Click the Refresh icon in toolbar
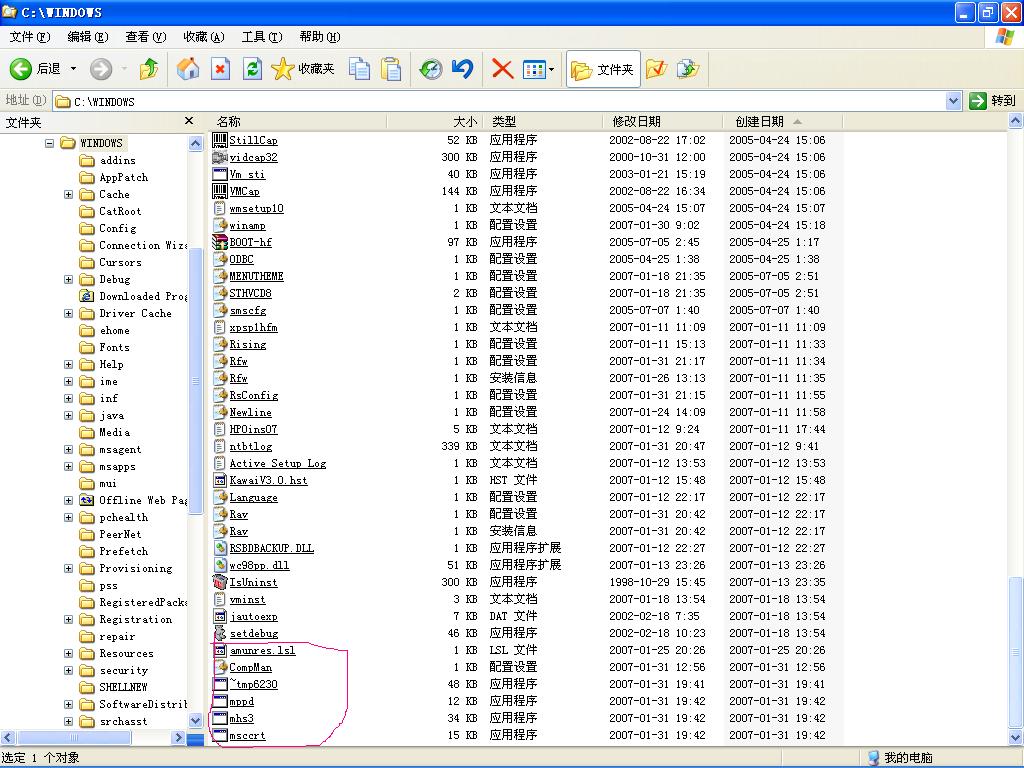The height and width of the screenshot is (768, 1024). [x=253, y=69]
